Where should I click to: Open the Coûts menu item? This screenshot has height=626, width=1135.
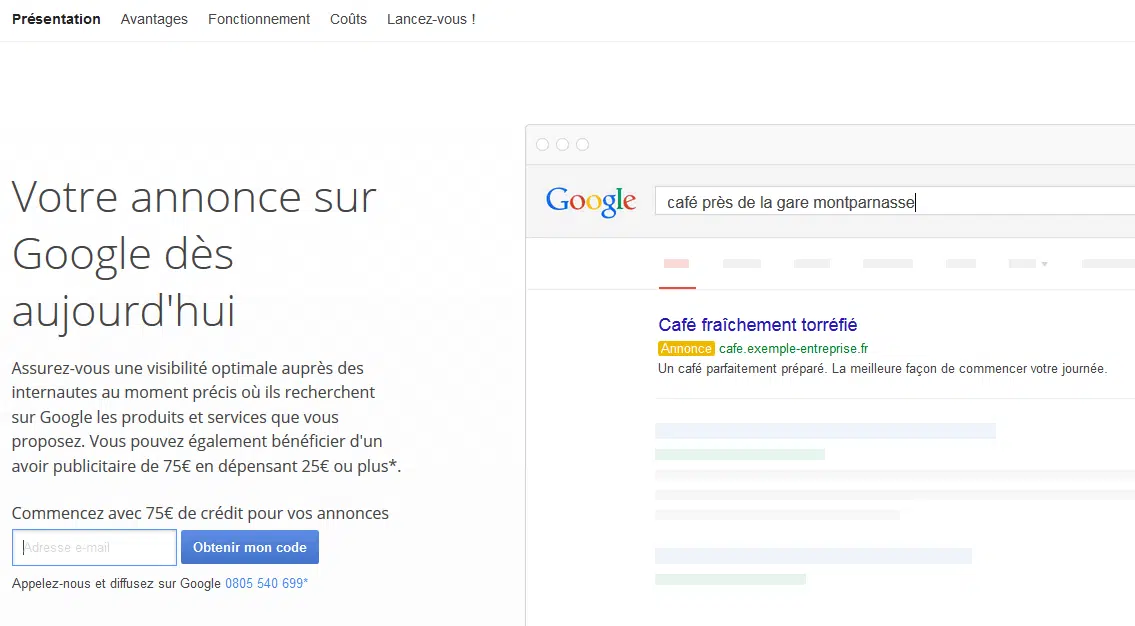click(x=348, y=19)
